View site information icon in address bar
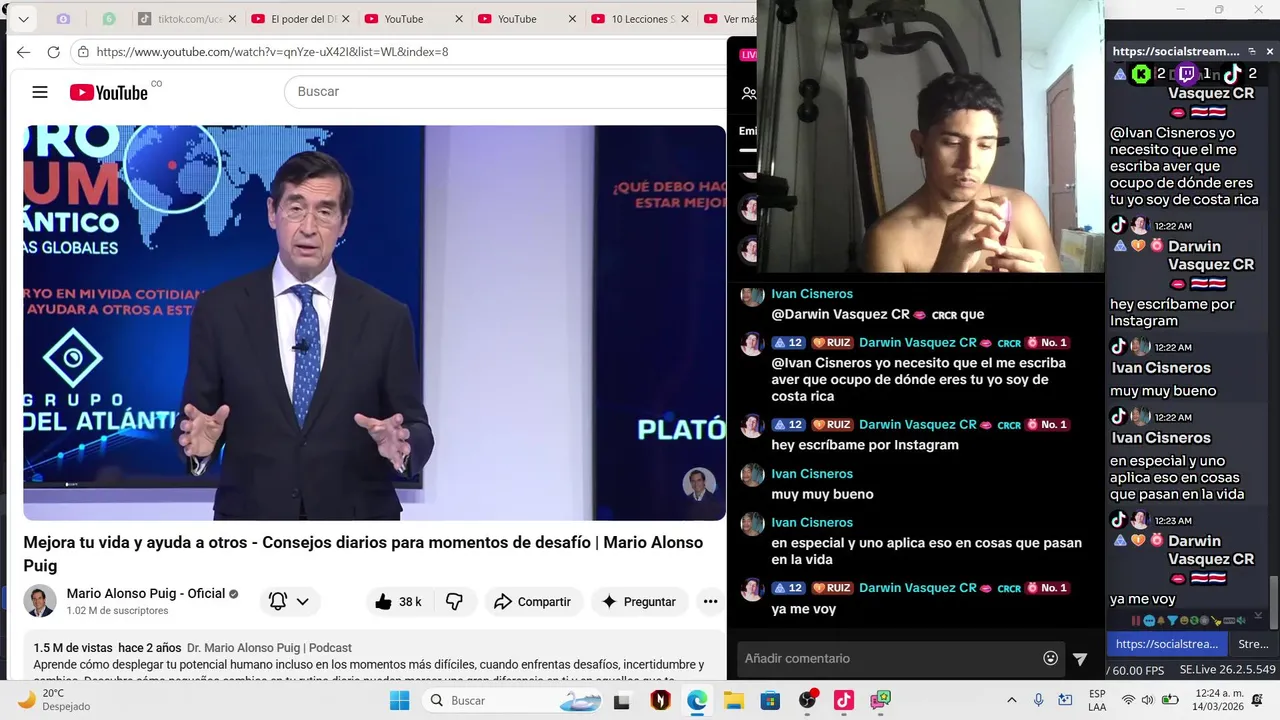The height and width of the screenshot is (720, 1280). click(83, 52)
